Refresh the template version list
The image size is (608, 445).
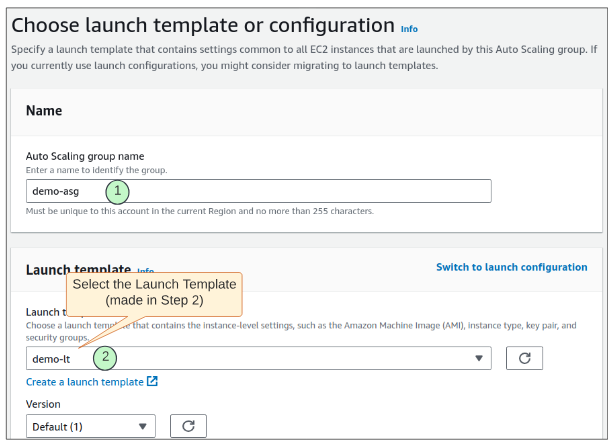click(188, 426)
